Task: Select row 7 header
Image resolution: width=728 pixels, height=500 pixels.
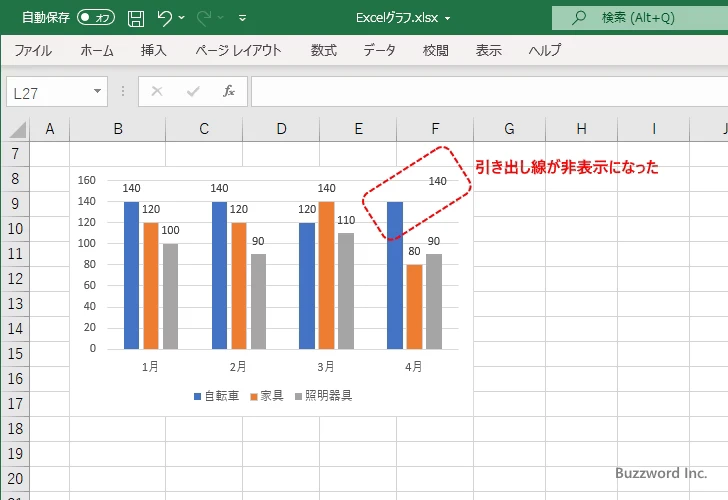Action: point(15,154)
